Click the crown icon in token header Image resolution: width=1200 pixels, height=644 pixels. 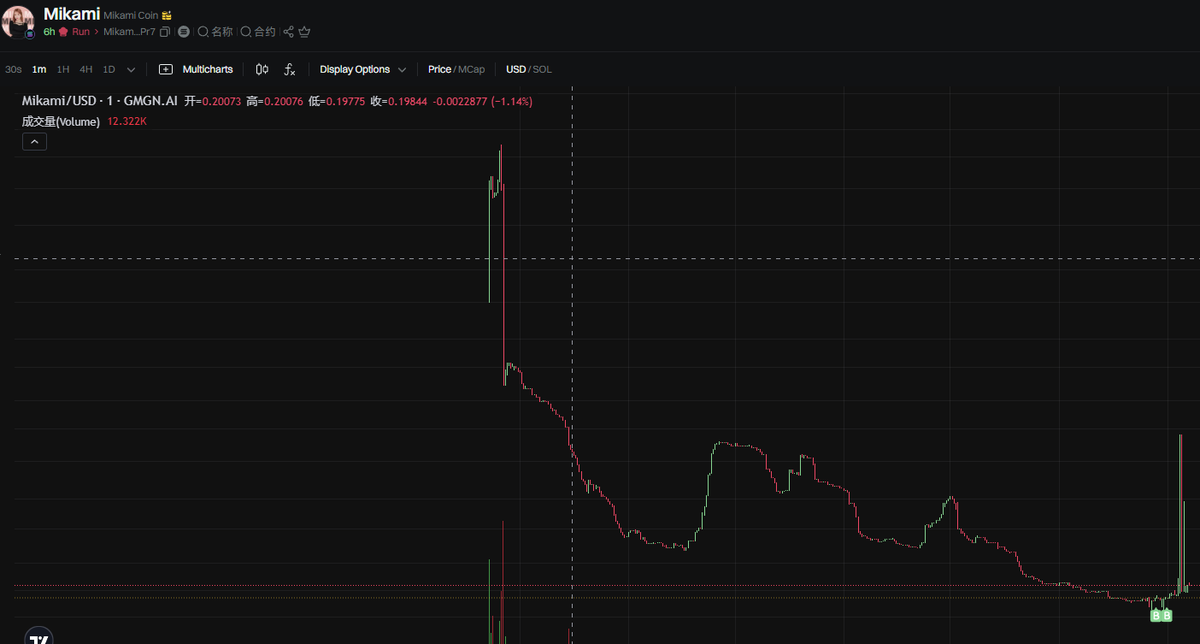point(305,32)
